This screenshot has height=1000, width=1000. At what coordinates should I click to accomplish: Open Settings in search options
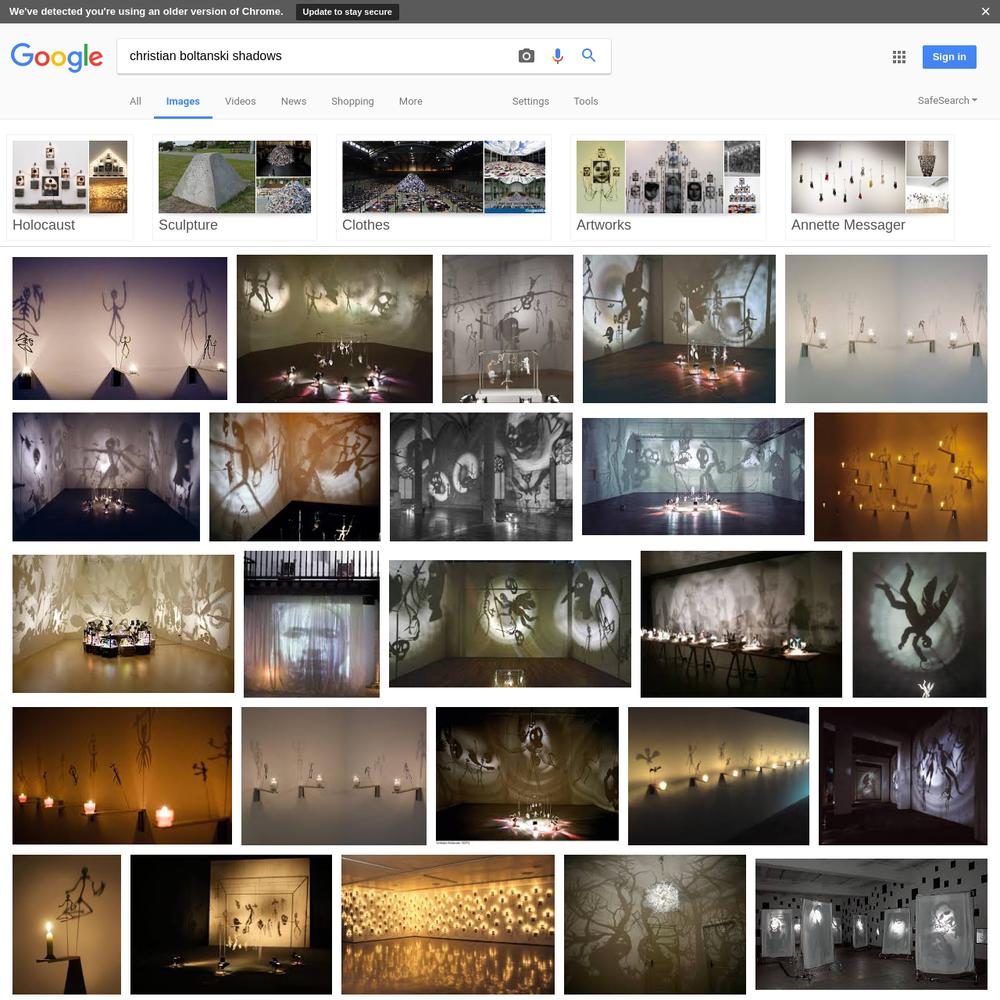coord(530,101)
